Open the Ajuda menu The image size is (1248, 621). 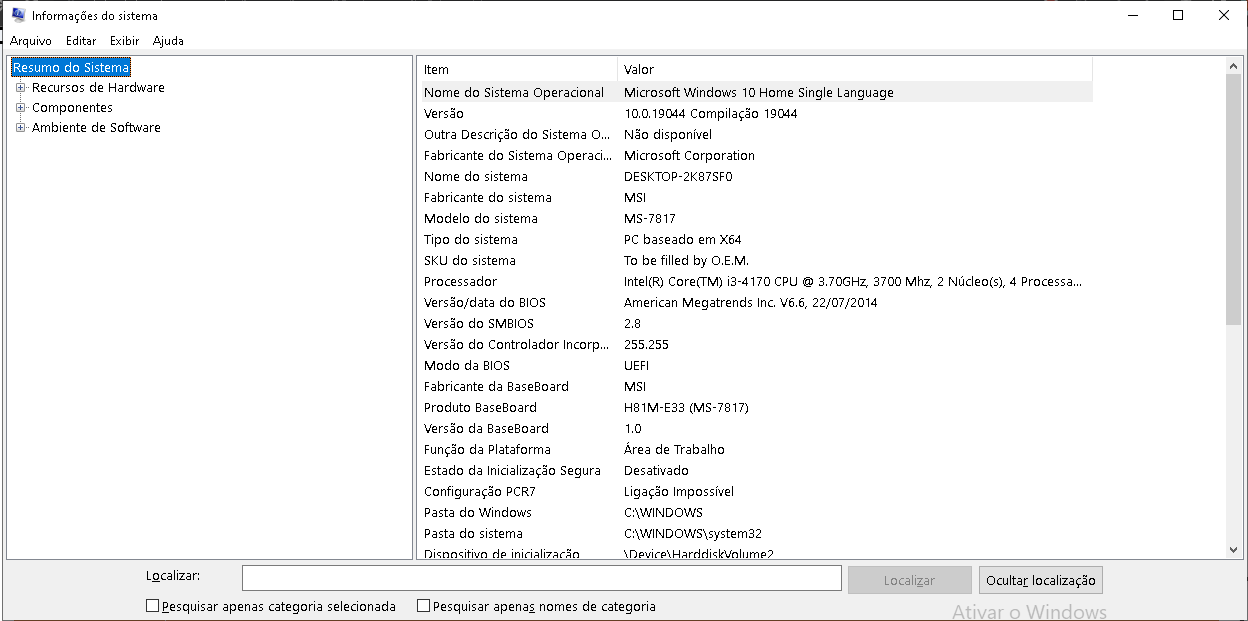168,41
